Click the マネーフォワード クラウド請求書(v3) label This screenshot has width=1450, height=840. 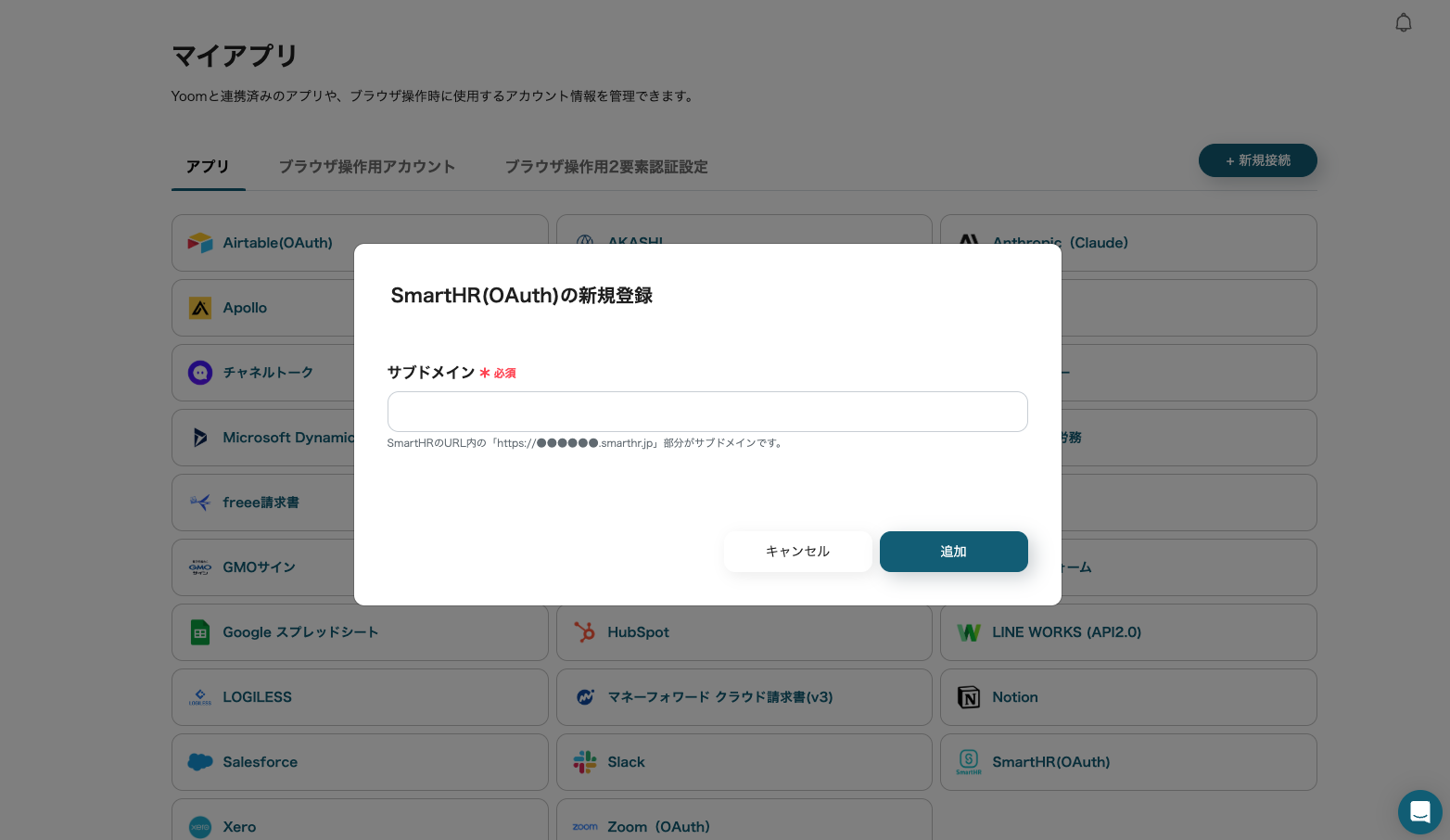[720, 697]
